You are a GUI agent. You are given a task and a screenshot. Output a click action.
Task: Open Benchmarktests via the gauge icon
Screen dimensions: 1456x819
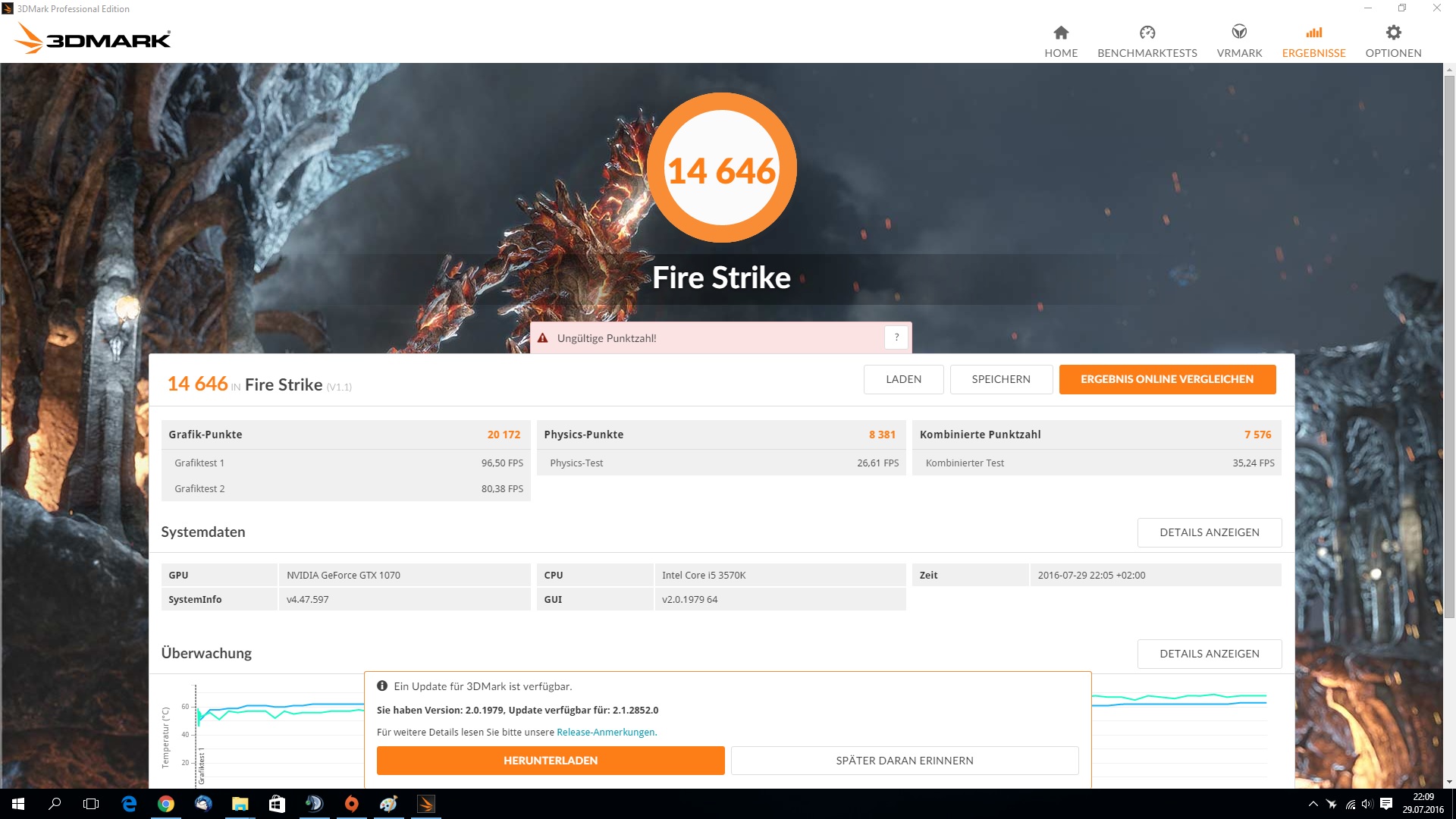pos(1147,33)
